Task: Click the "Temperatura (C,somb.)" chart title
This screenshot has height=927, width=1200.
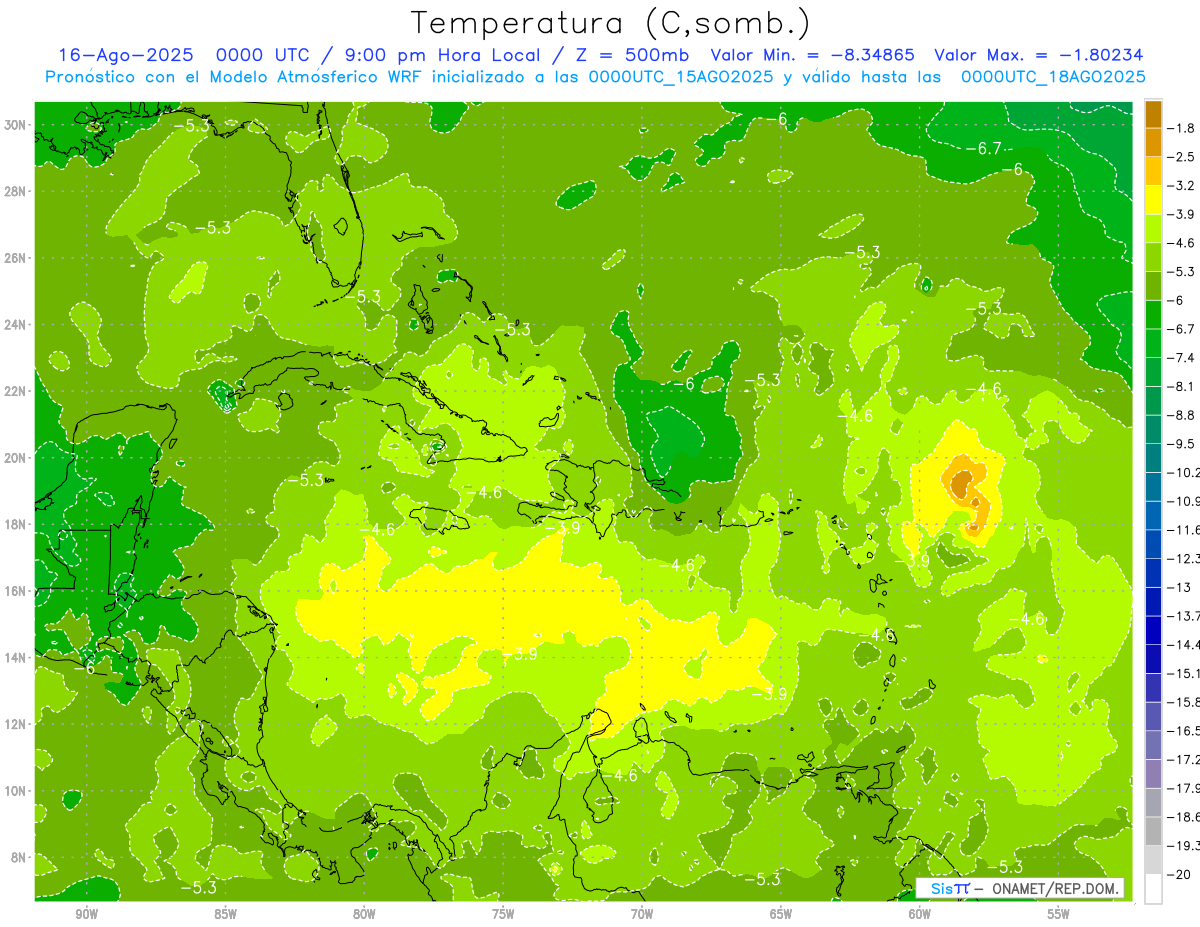Action: (611, 23)
